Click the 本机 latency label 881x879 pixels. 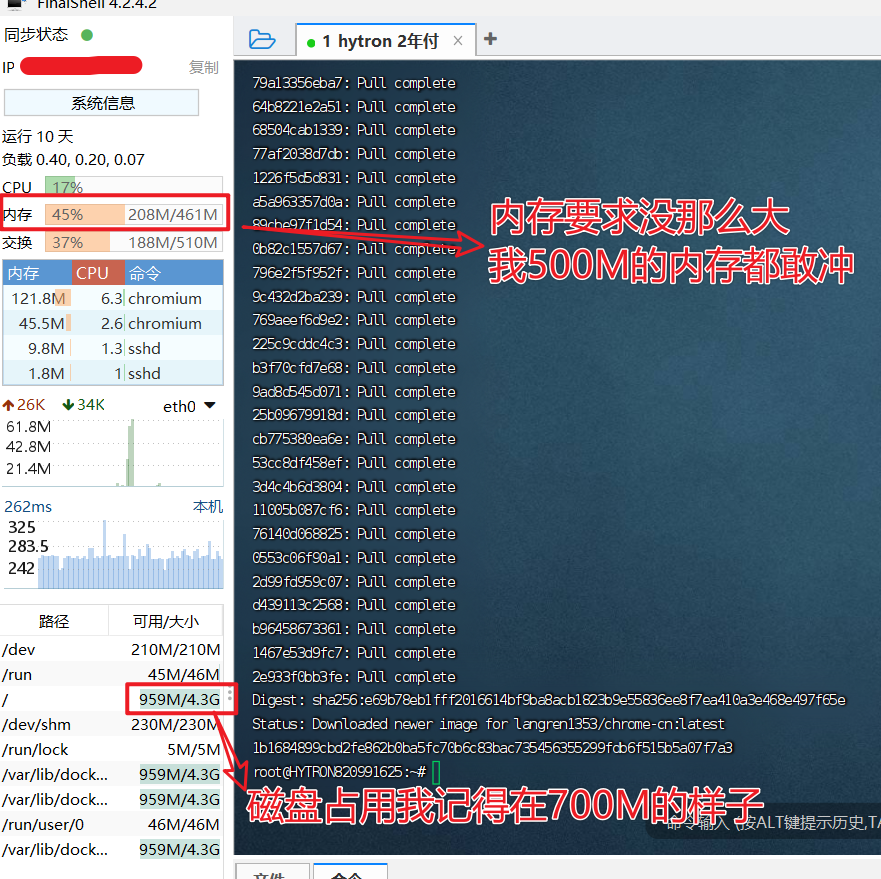coord(207,507)
